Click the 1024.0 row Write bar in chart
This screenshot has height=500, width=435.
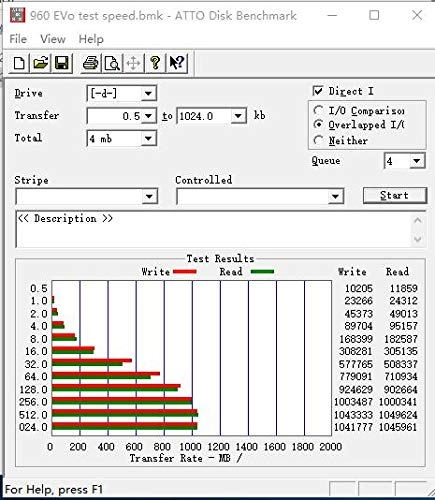[124, 424]
